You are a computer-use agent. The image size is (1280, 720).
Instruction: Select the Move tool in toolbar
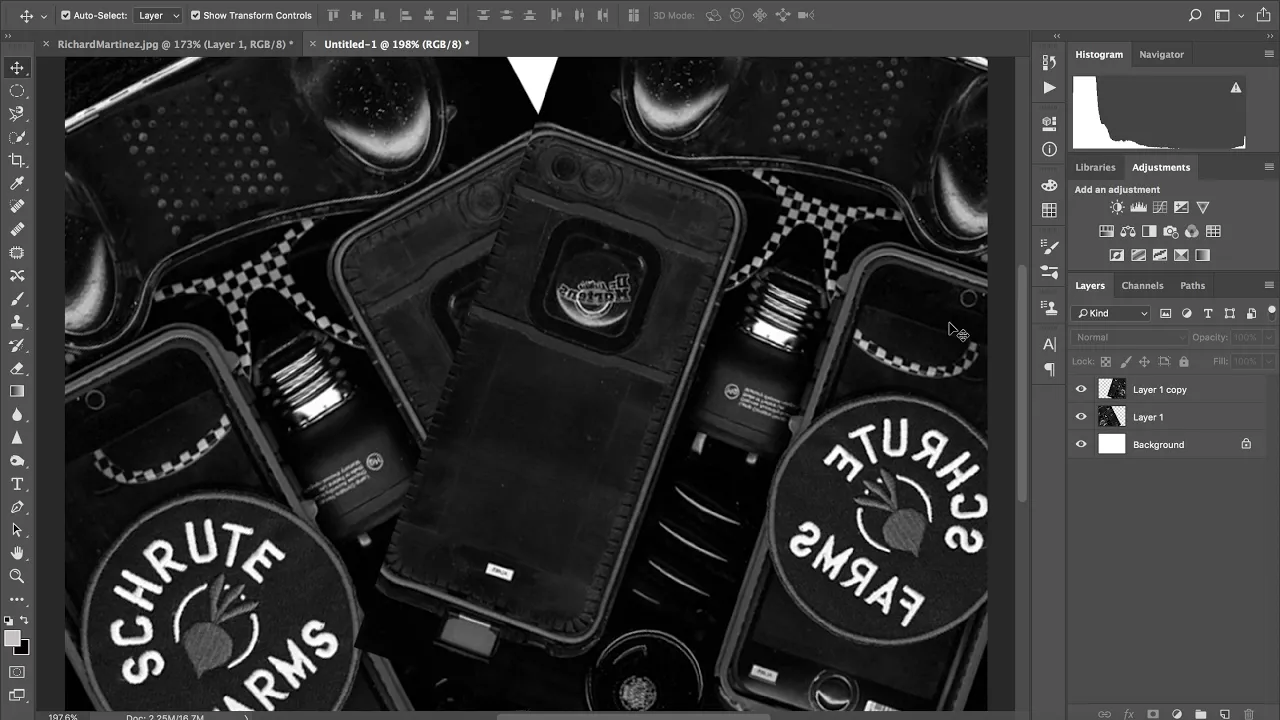click(x=17, y=68)
